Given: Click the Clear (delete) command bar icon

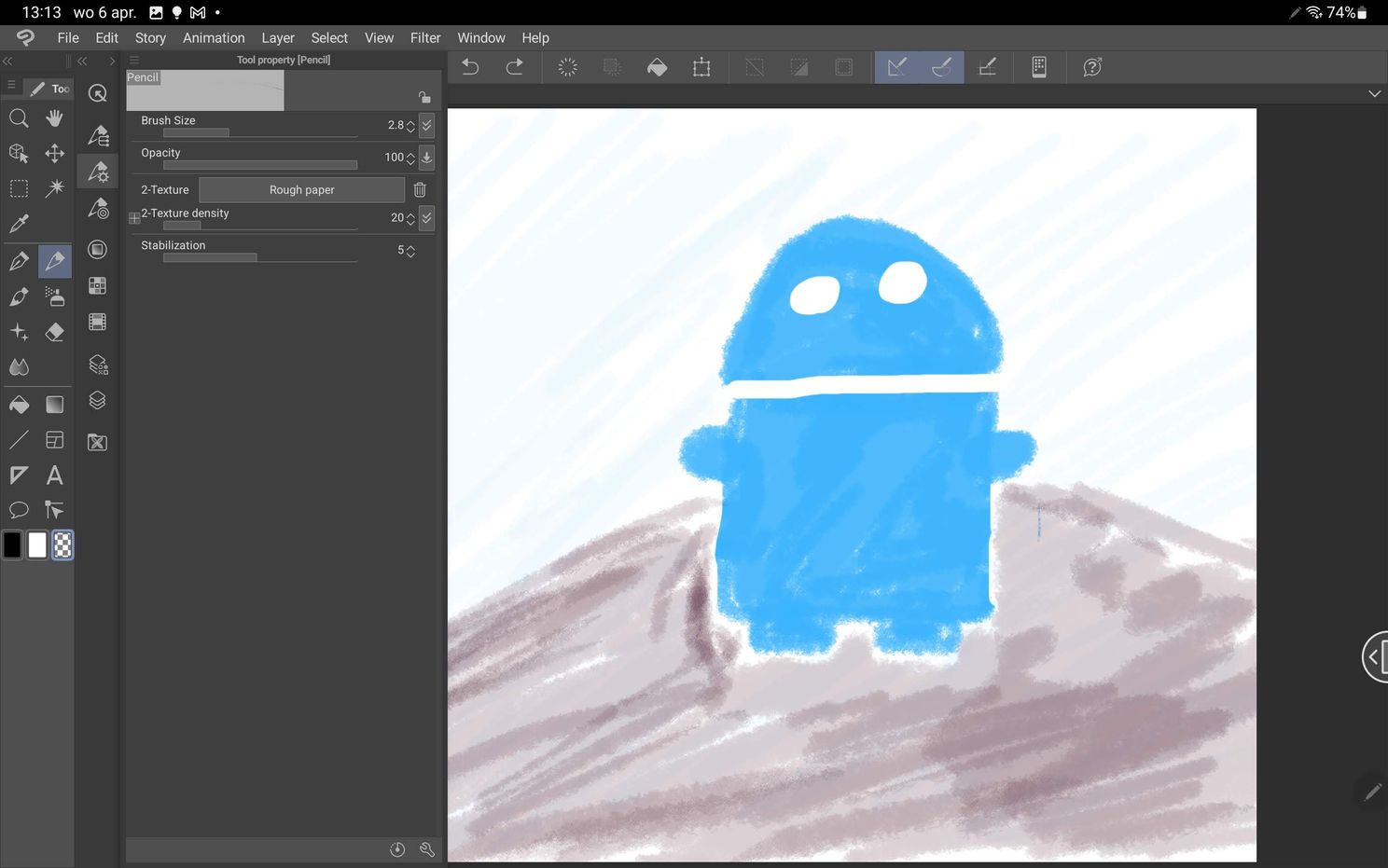Looking at the screenshot, I should coord(567,67).
